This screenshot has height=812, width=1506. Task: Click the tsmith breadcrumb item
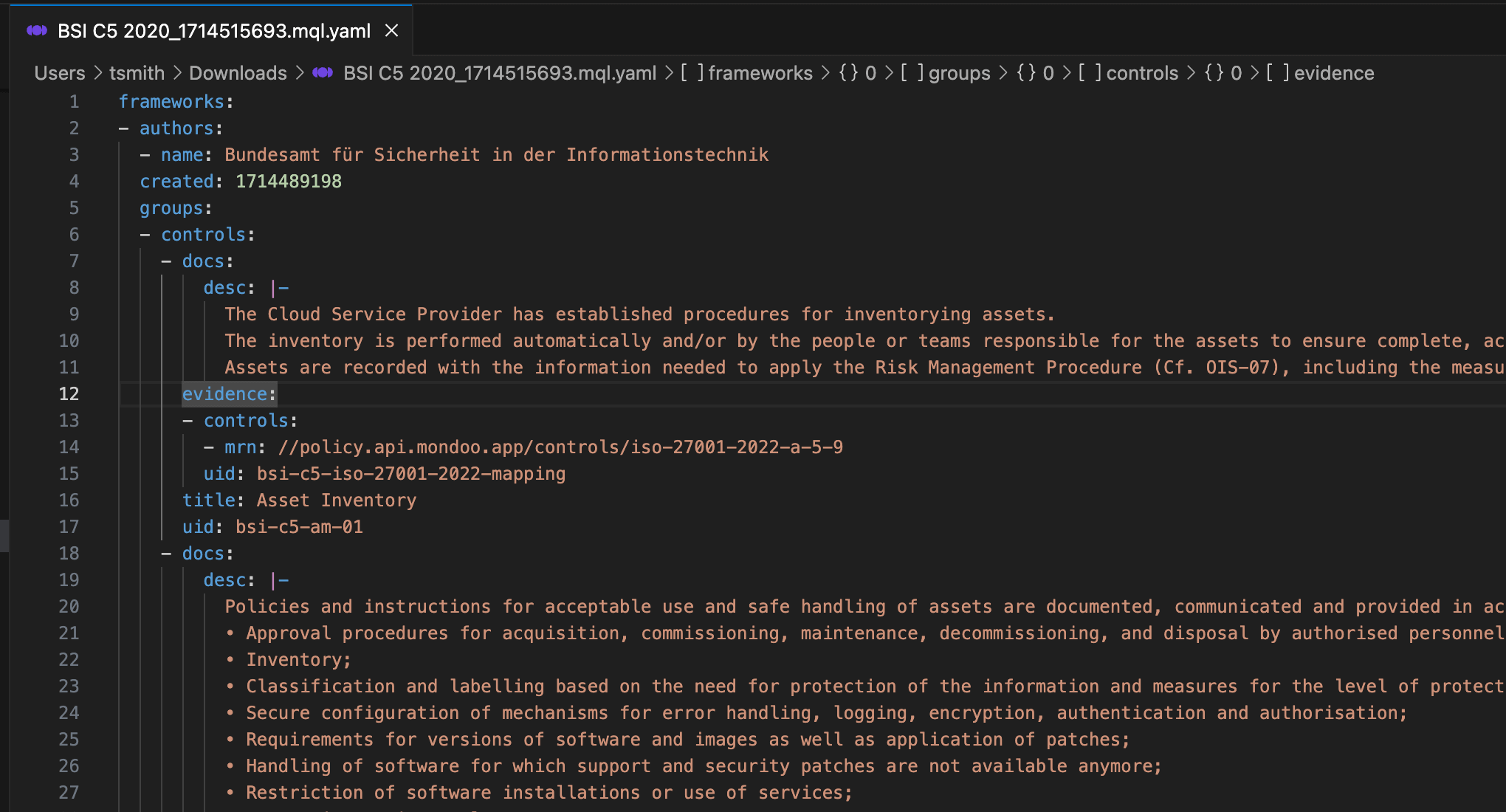point(137,73)
